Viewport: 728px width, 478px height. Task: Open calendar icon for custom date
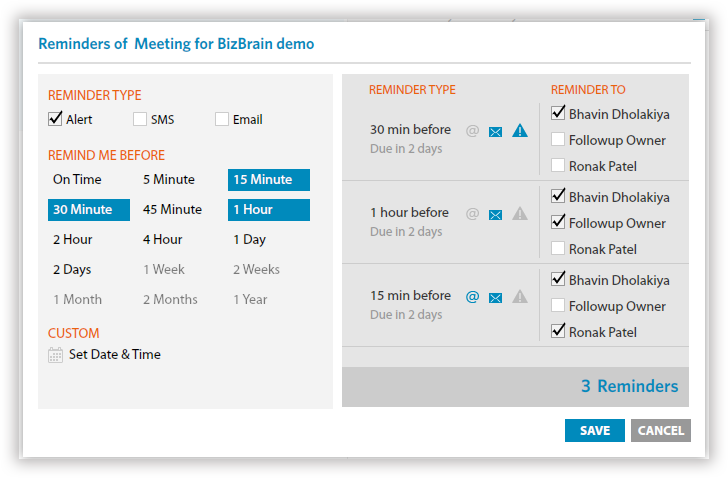pyautogui.click(x=55, y=355)
